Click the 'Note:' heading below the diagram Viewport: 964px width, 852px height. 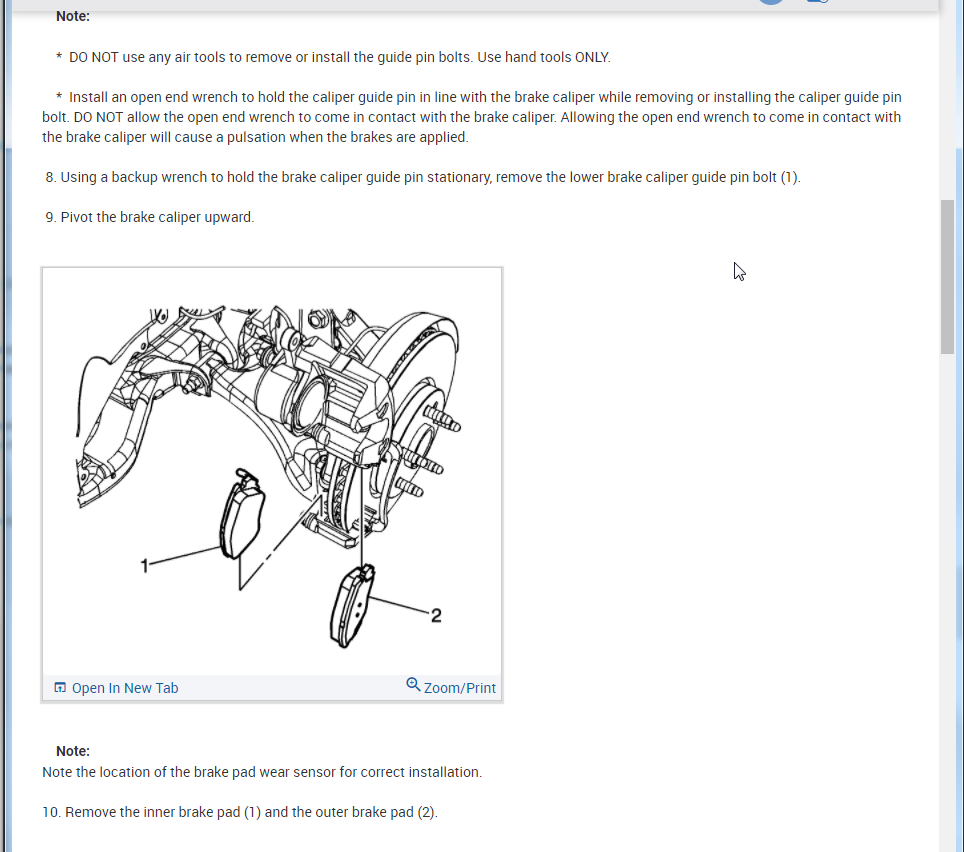click(73, 751)
